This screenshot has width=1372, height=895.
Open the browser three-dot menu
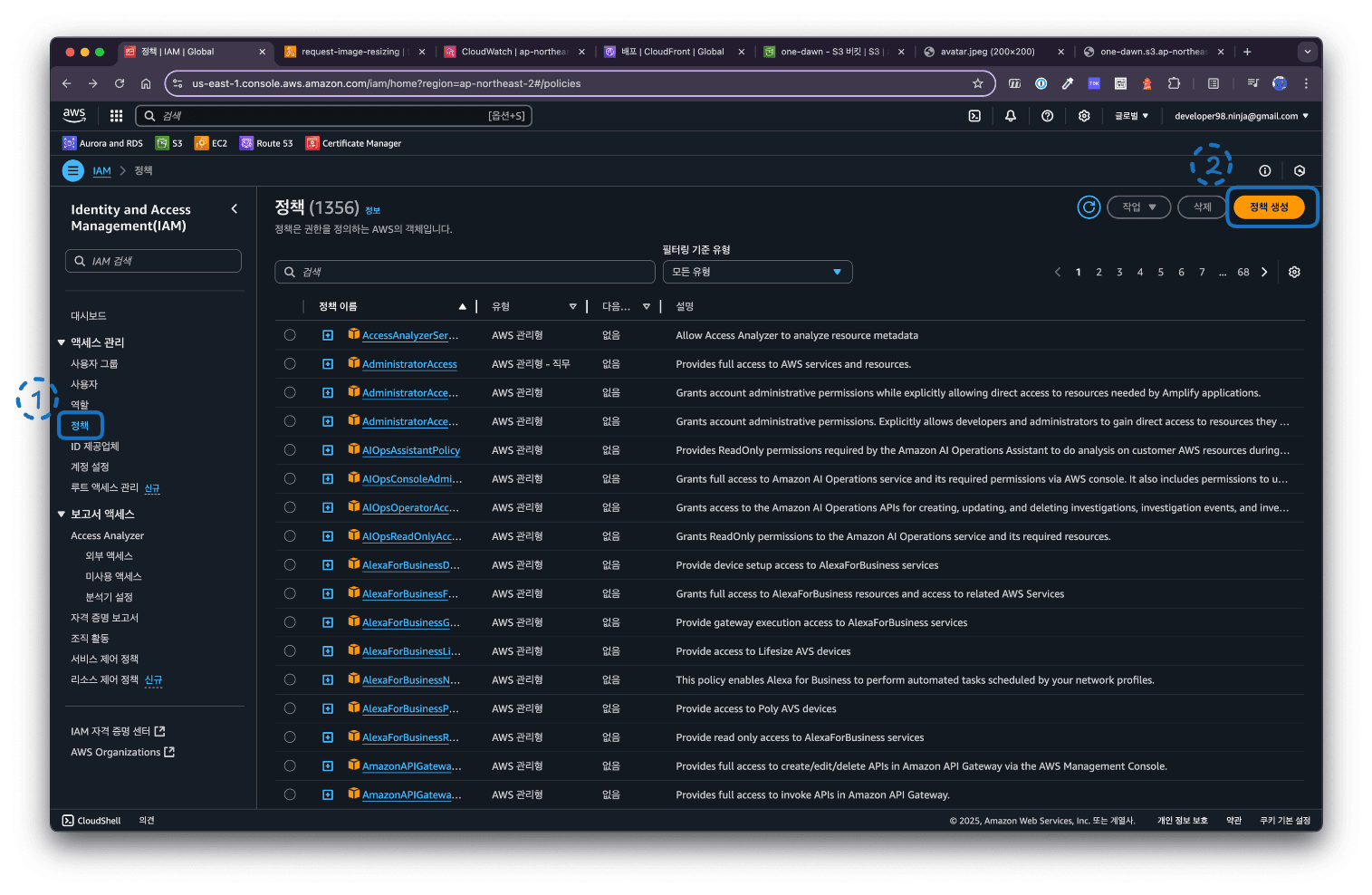(1306, 83)
